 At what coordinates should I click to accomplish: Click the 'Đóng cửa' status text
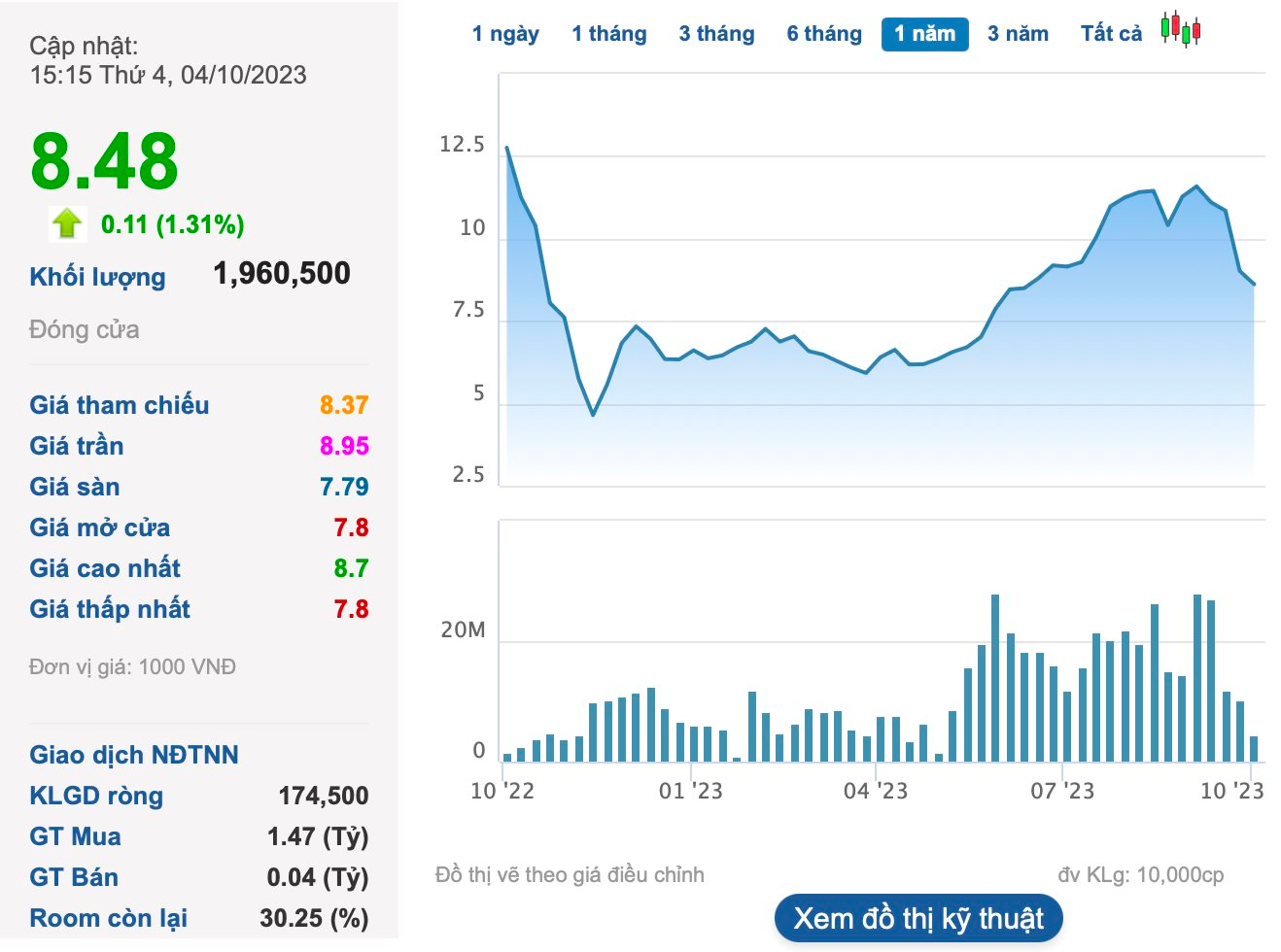[85, 330]
